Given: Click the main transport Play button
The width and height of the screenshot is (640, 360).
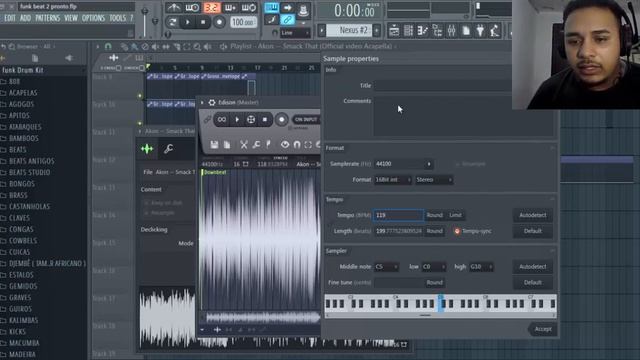Looking at the screenshot, I should click(188, 22).
